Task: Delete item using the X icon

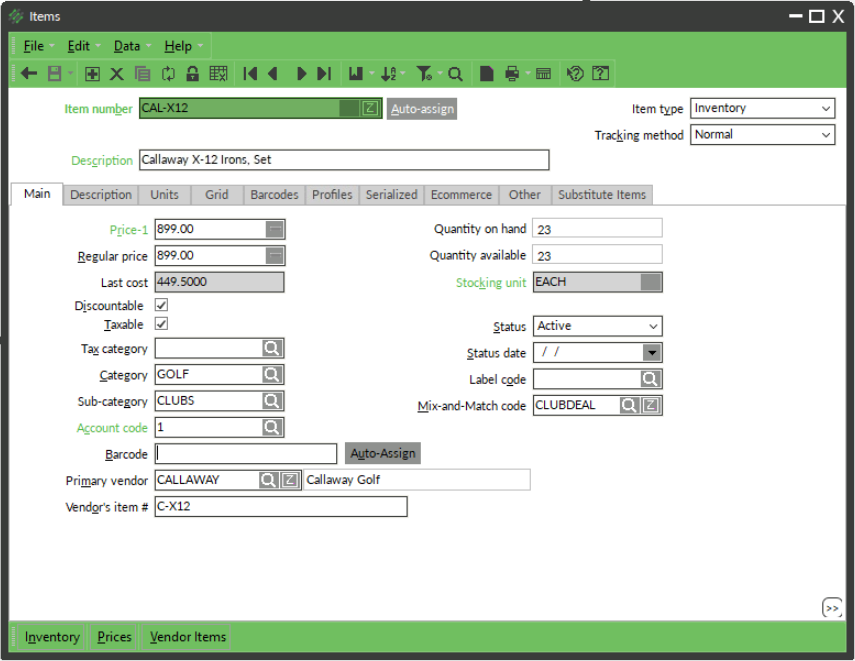Action: click(117, 74)
